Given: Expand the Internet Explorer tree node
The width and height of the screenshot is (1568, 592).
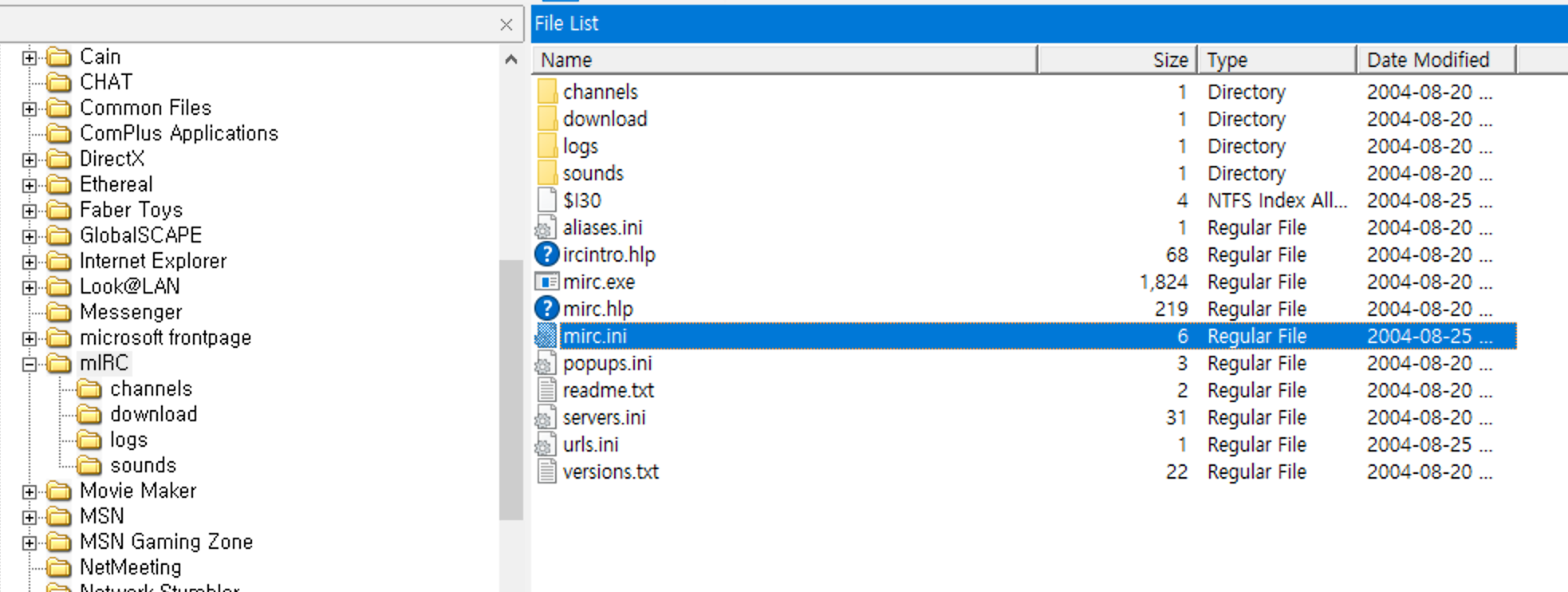Looking at the screenshot, I should [30, 262].
